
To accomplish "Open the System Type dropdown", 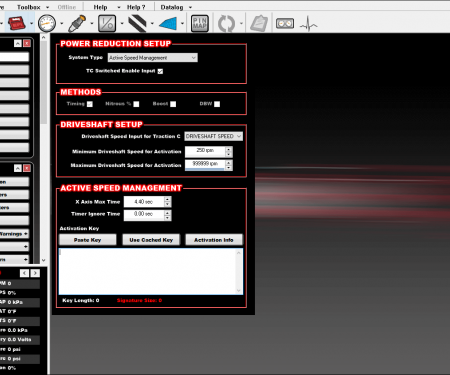I will click(x=153, y=58).
